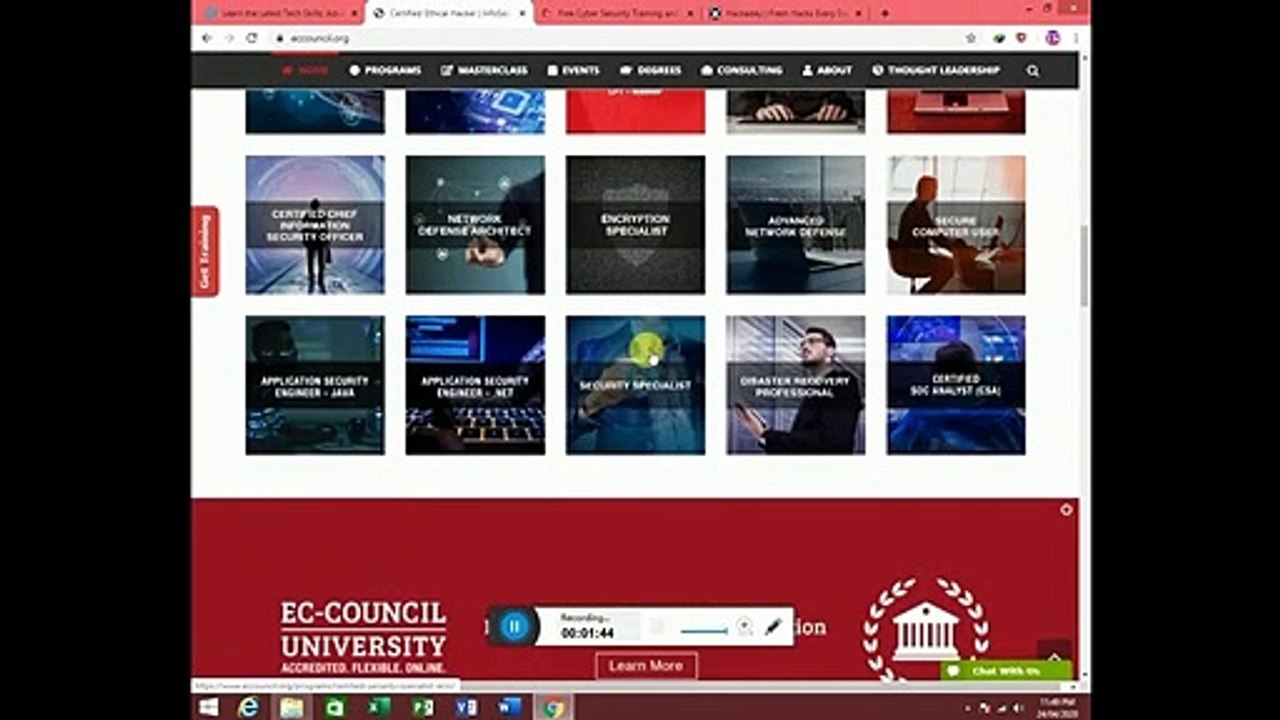The height and width of the screenshot is (720, 1280).
Task: Open the Thought Leadership menu
Action: (936, 70)
